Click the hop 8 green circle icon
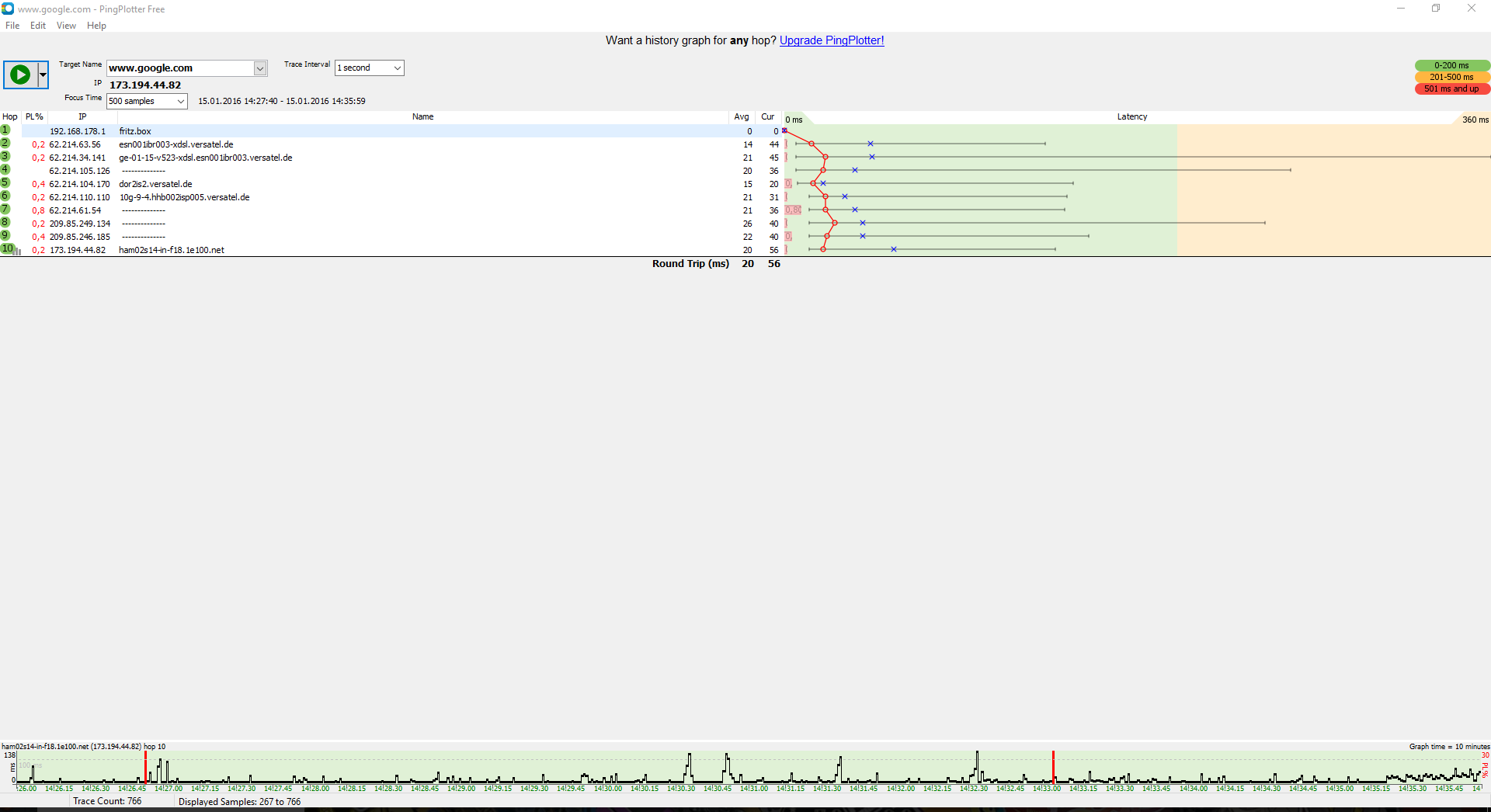The width and height of the screenshot is (1491, 812). pyautogui.click(x=5, y=222)
